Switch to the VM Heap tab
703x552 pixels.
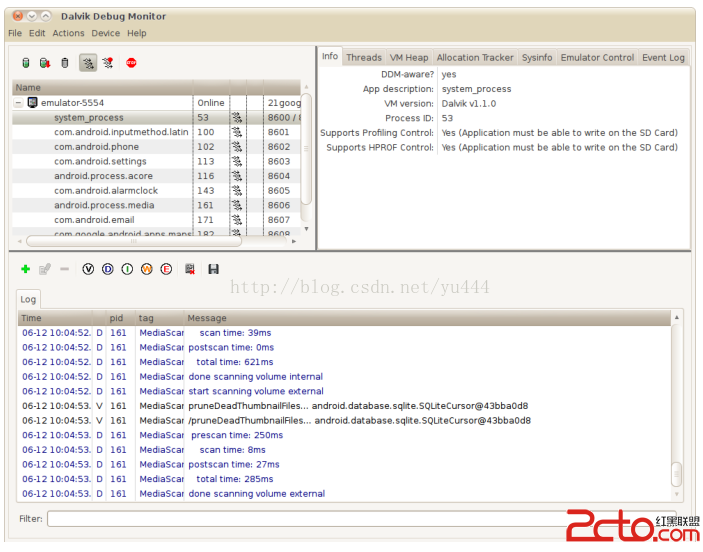[x=409, y=57]
